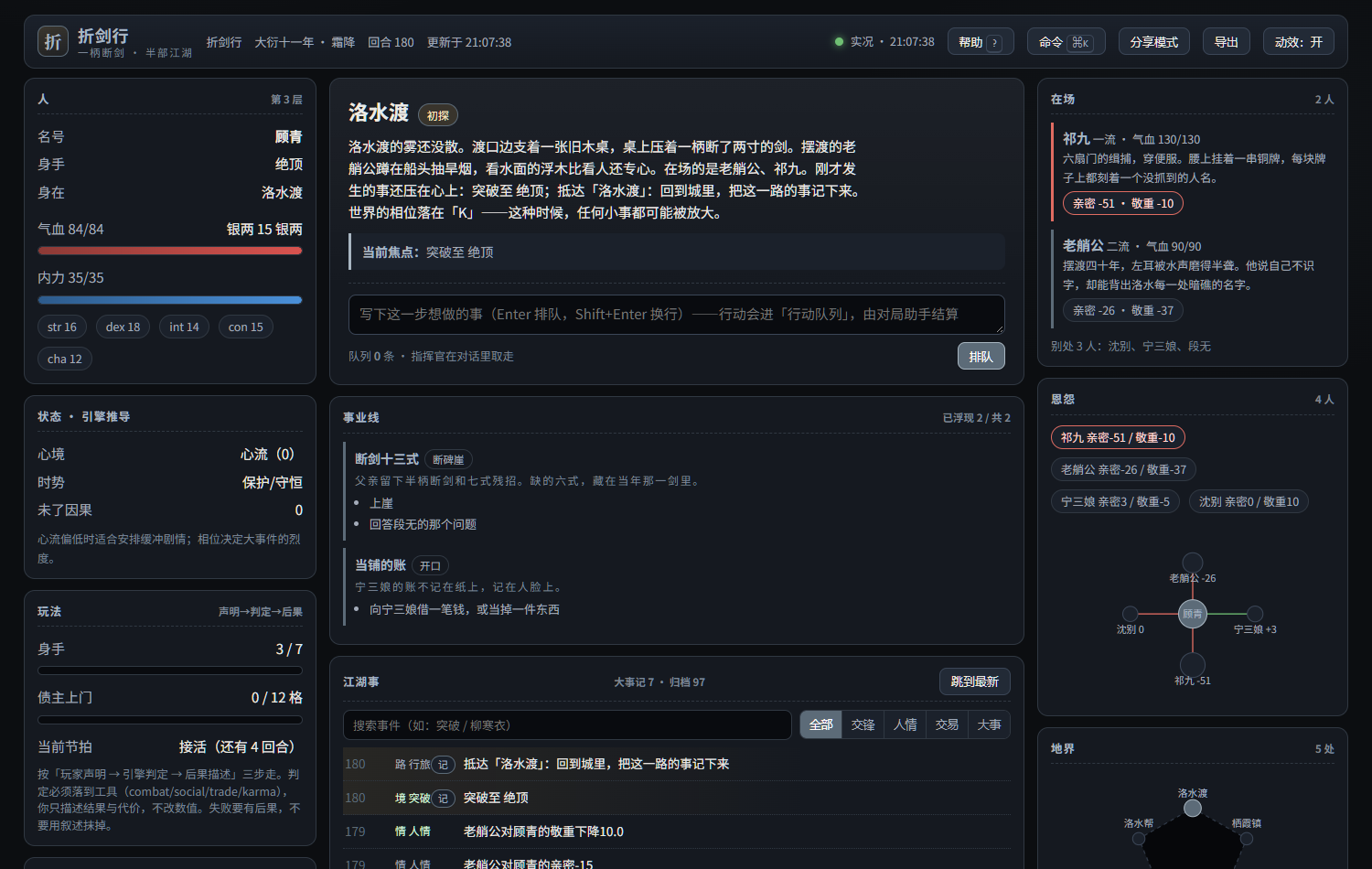Screen dimensions: 1372x869
Task: Open the 帮助 help button
Action: pos(981,42)
